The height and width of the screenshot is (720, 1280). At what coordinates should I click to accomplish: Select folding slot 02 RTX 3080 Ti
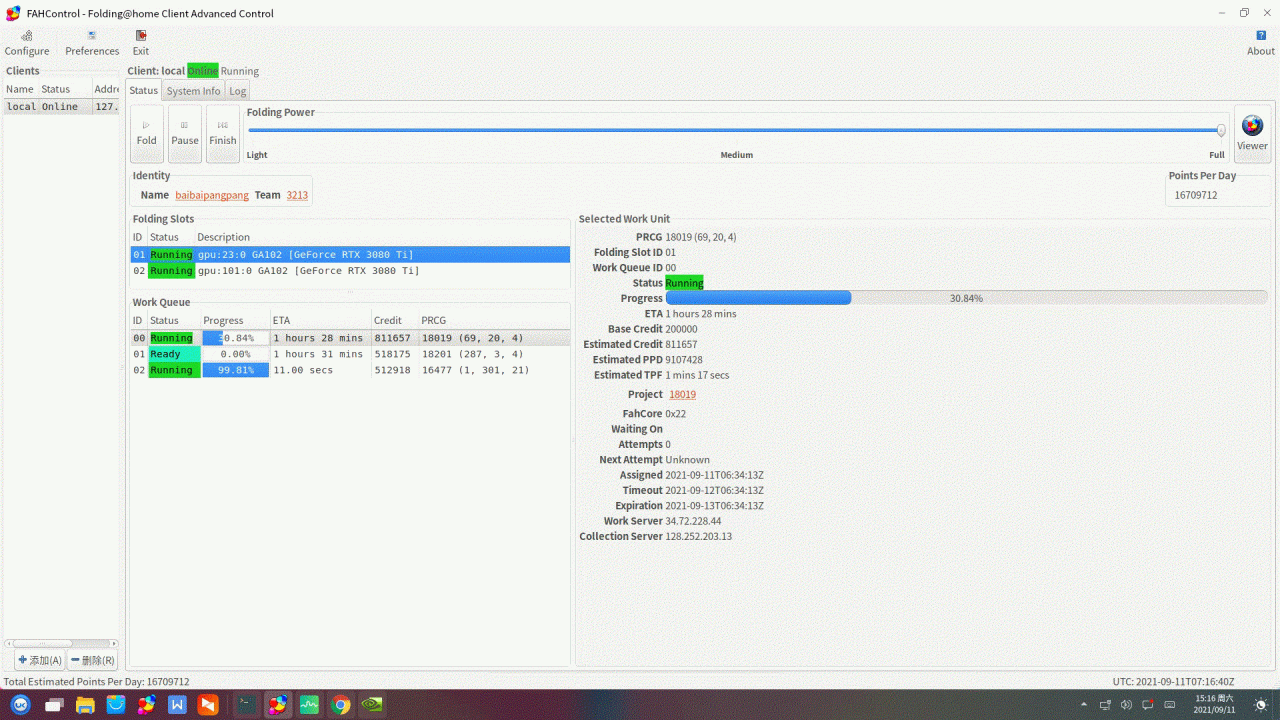pos(350,271)
